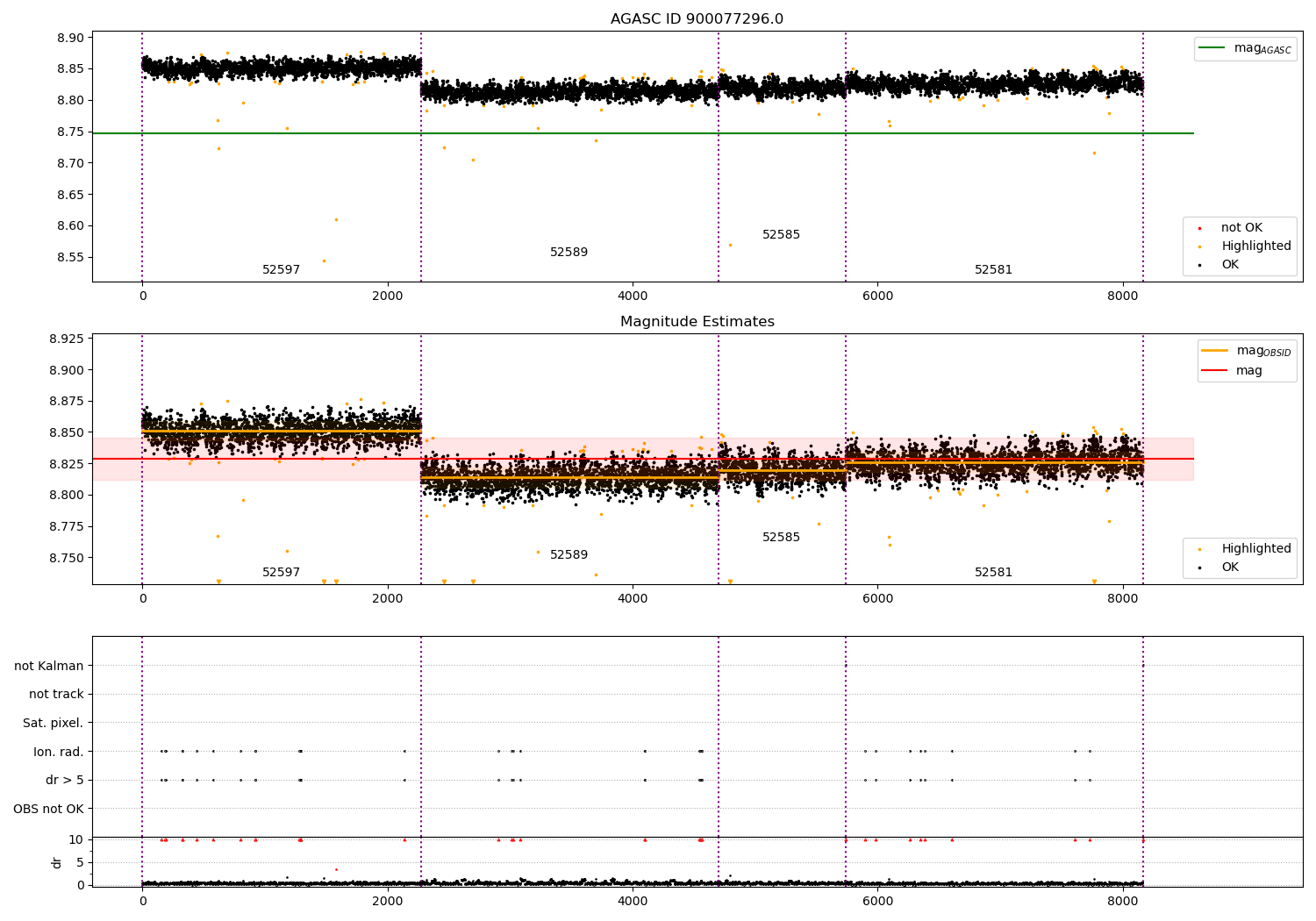
Task: Click the 'Magnitude Estimates' title
Action: tap(697, 322)
